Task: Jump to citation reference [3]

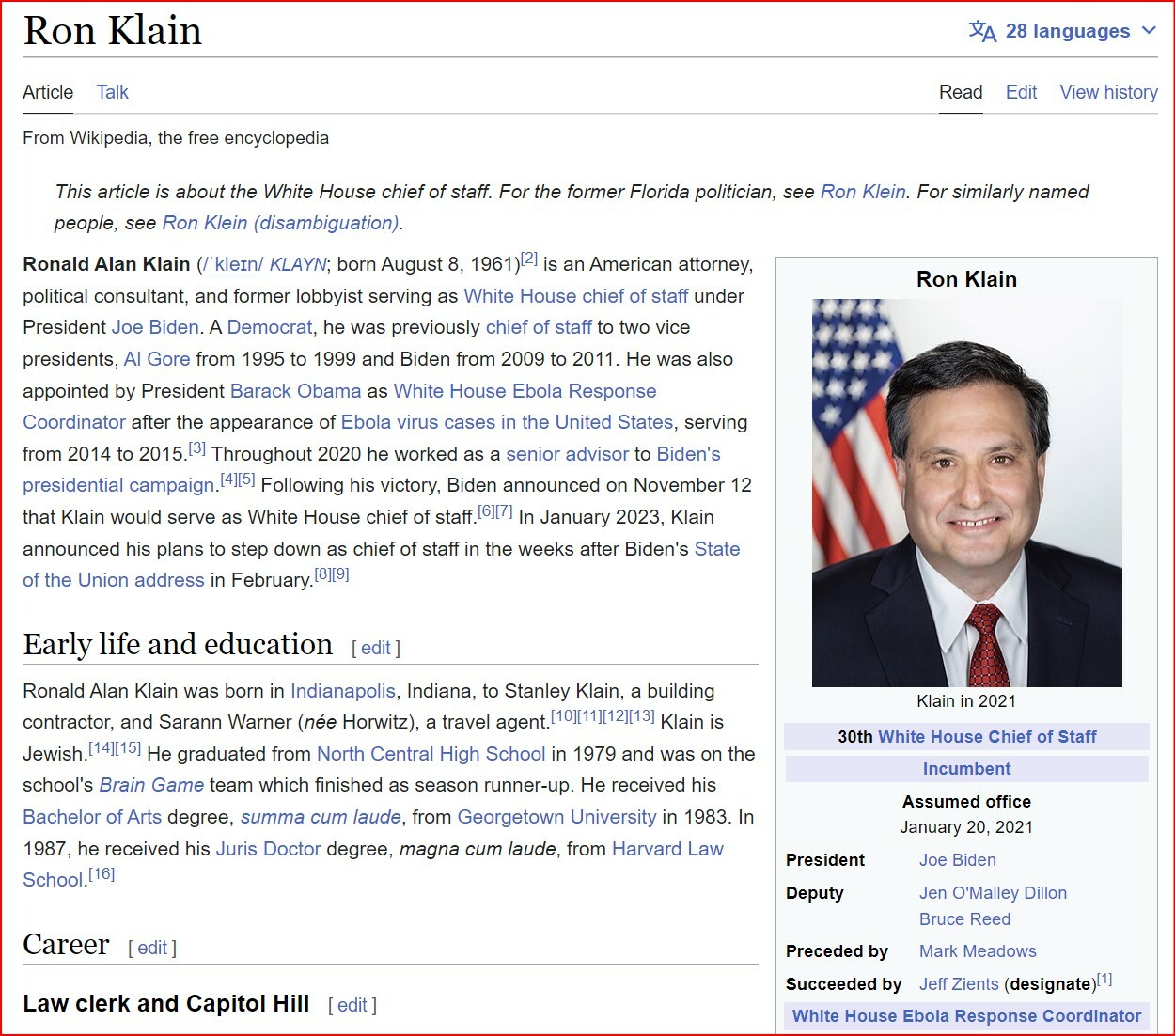Action: coord(197,448)
